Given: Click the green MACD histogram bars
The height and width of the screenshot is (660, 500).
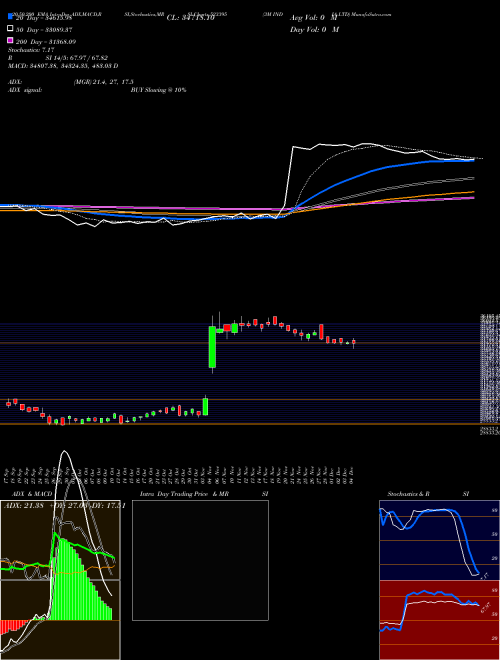Looking at the screenshot, I should click(80, 579).
